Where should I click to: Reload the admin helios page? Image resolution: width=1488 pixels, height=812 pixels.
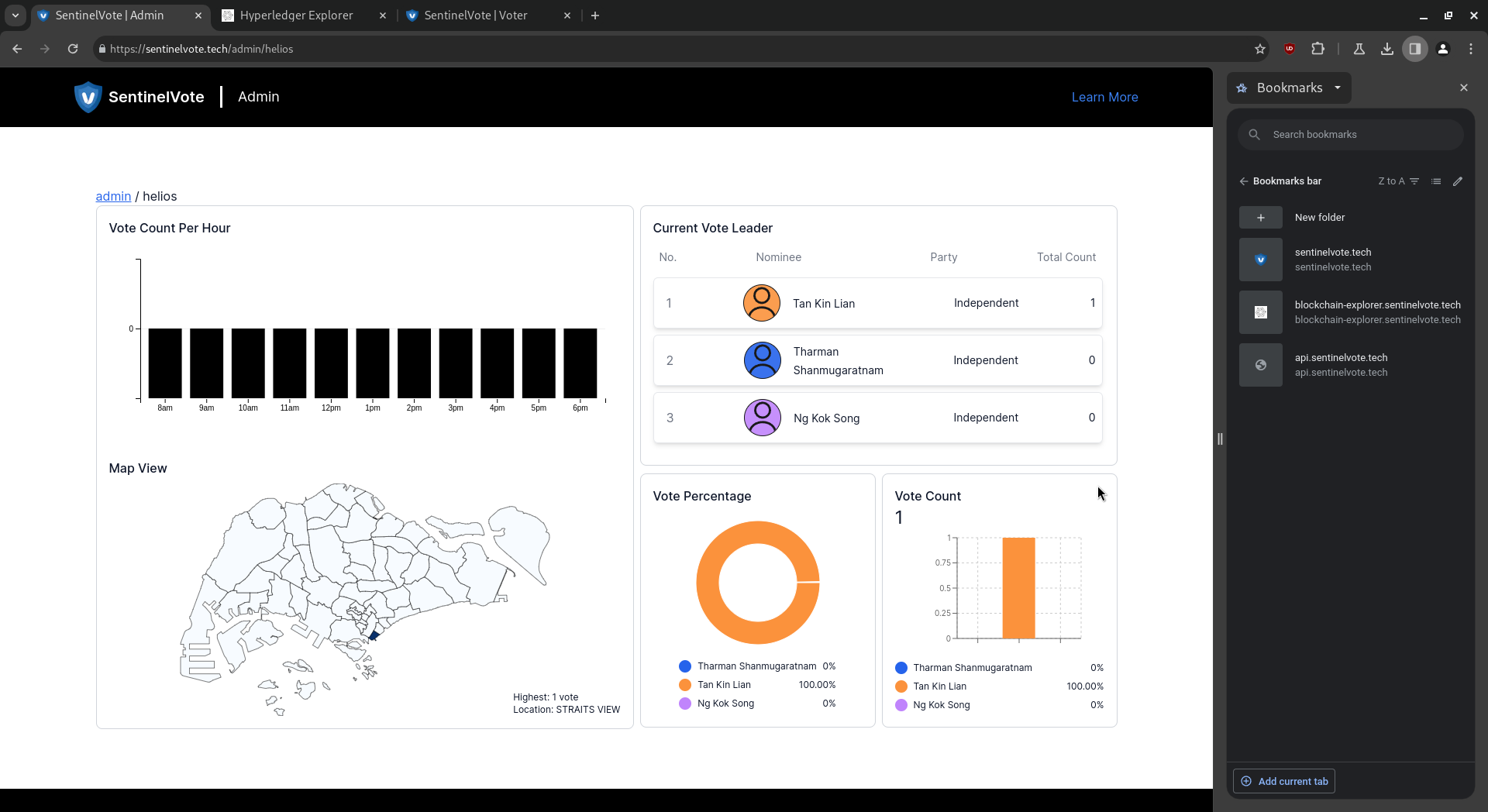point(73,49)
